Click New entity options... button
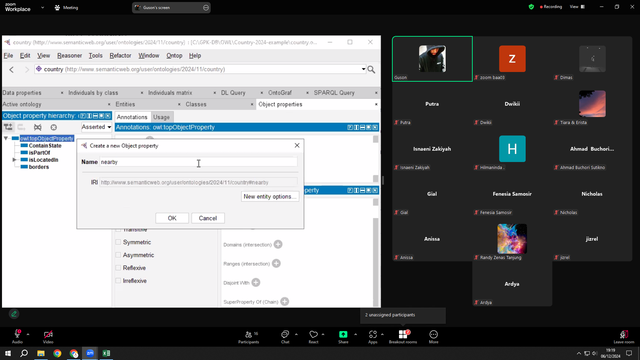Image resolution: width=640 pixels, height=360 pixels. pyautogui.click(x=270, y=196)
